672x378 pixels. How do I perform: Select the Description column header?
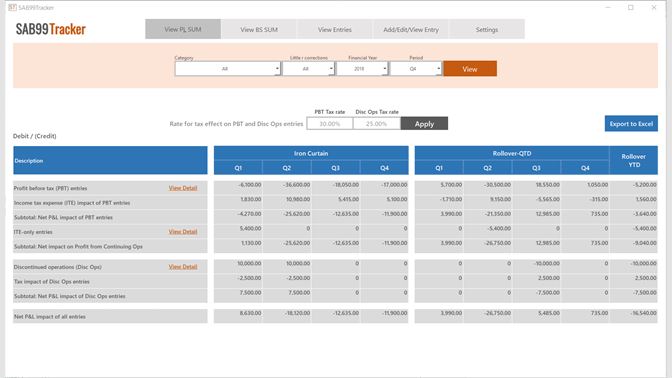[x=110, y=160]
